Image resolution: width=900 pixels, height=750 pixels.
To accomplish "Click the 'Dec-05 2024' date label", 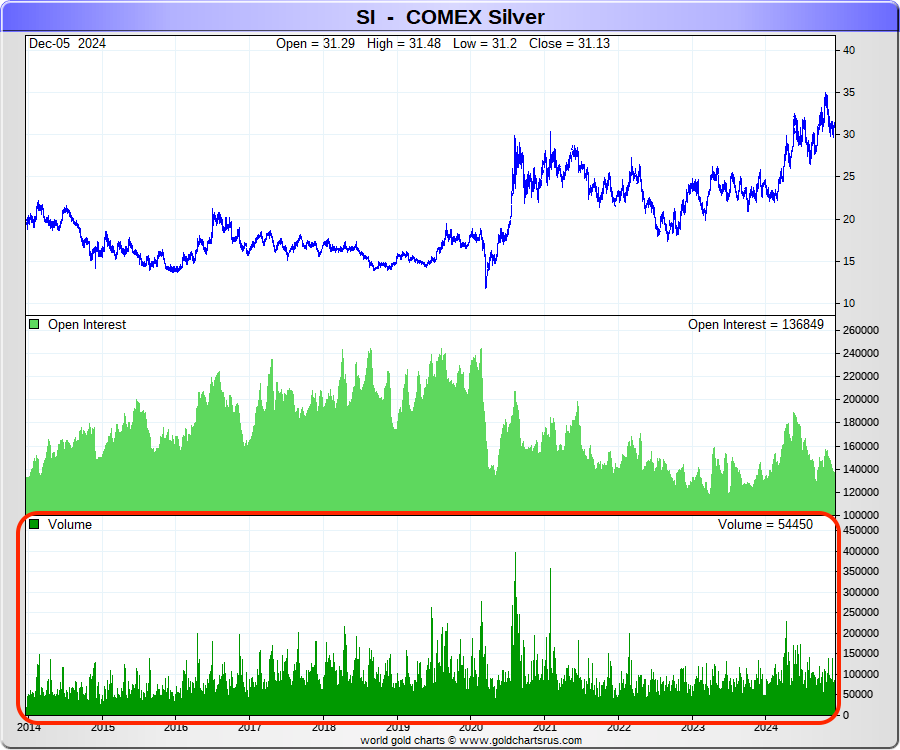I will click(67, 44).
